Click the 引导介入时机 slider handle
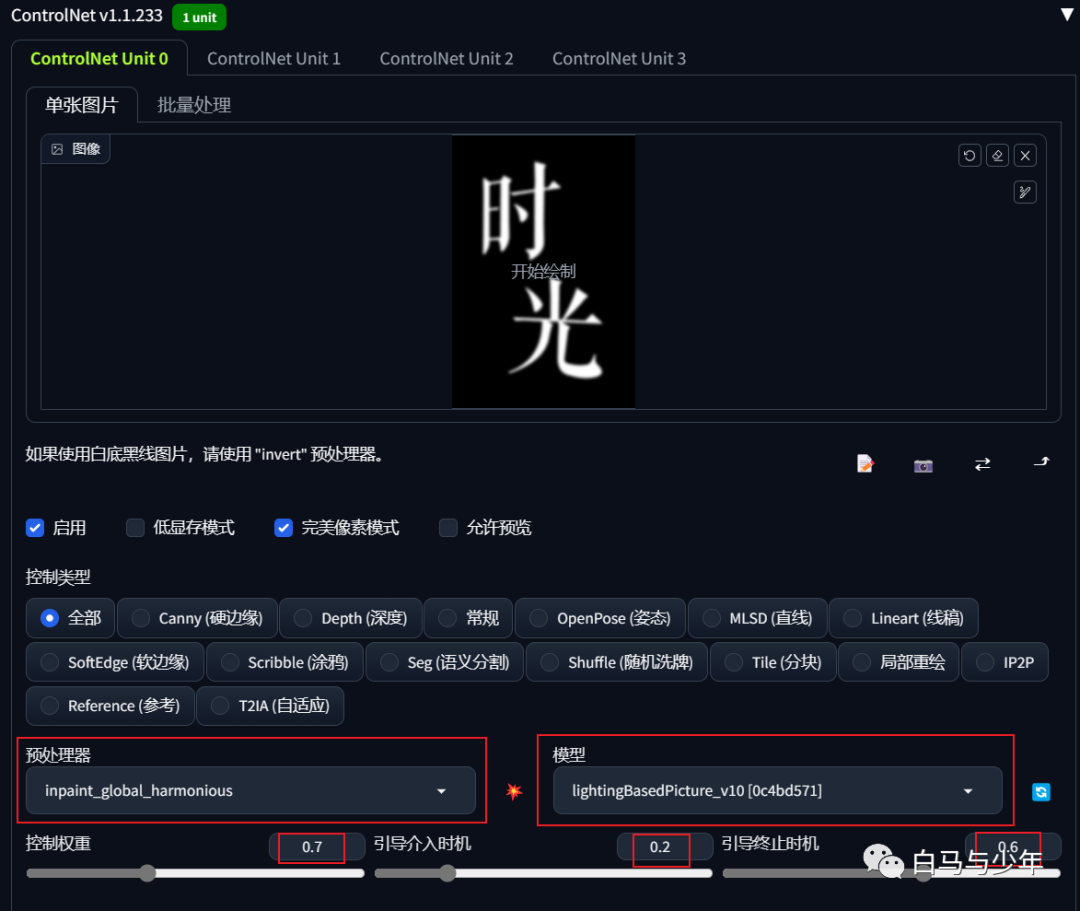The height and width of the screenshot is (911, 1080). click(448, 873)
